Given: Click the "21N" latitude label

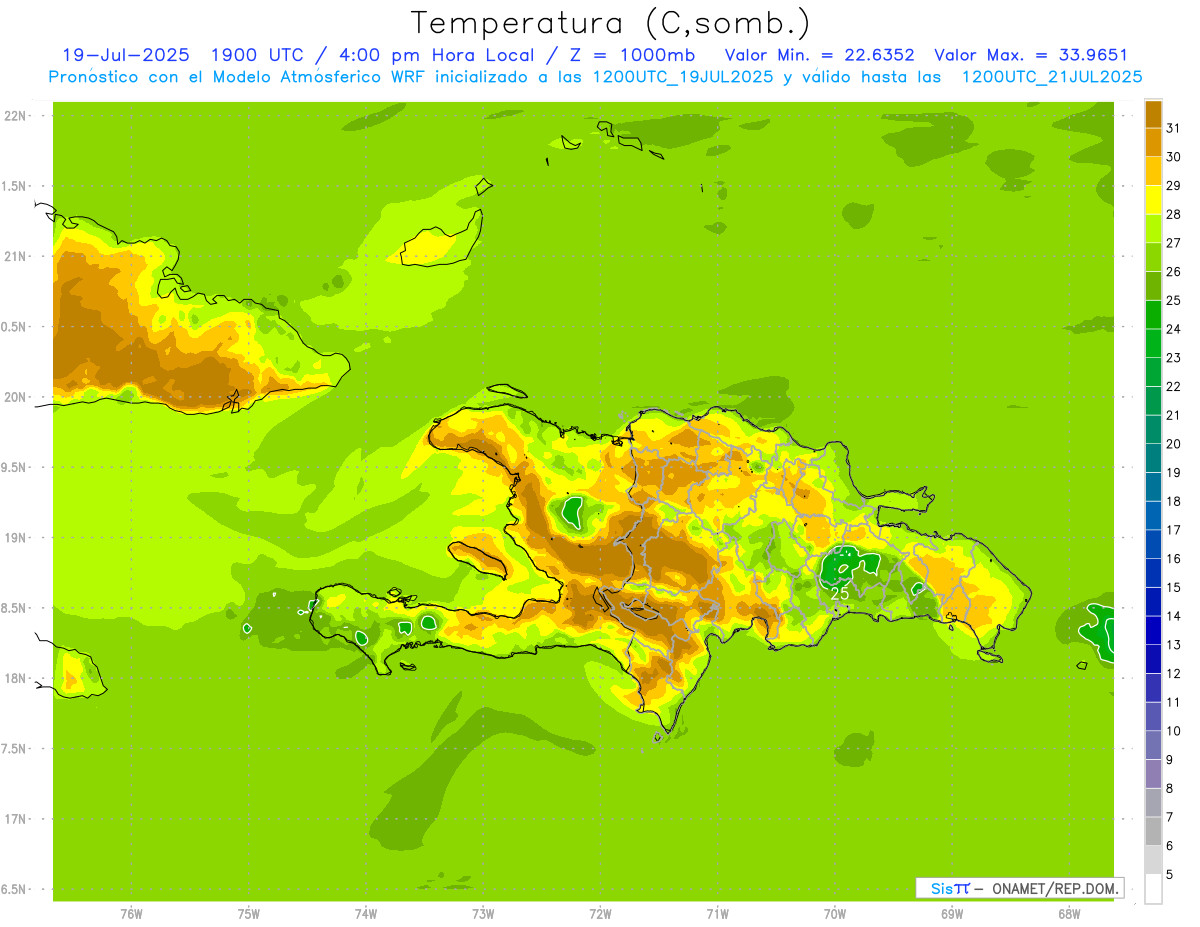Looking at the screenshot, I should tap(15, 257).
